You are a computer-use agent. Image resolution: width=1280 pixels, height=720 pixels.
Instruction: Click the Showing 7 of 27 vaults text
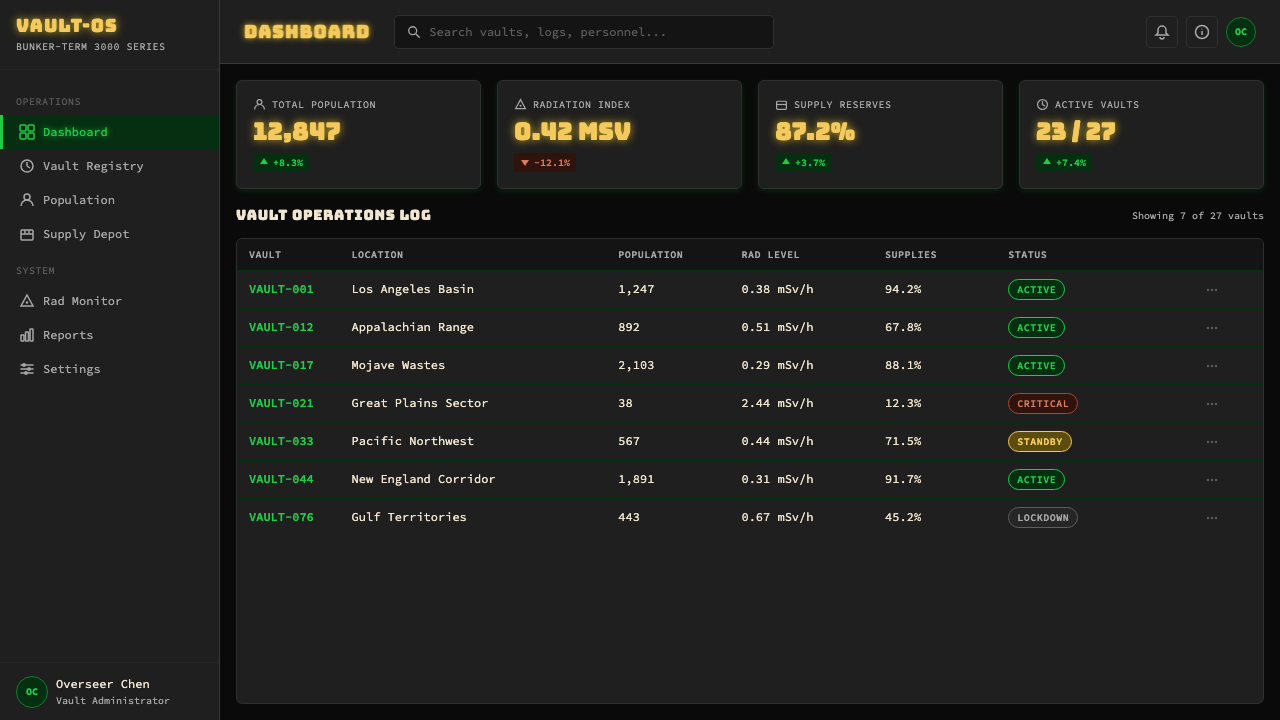(x=1198, y=216)
